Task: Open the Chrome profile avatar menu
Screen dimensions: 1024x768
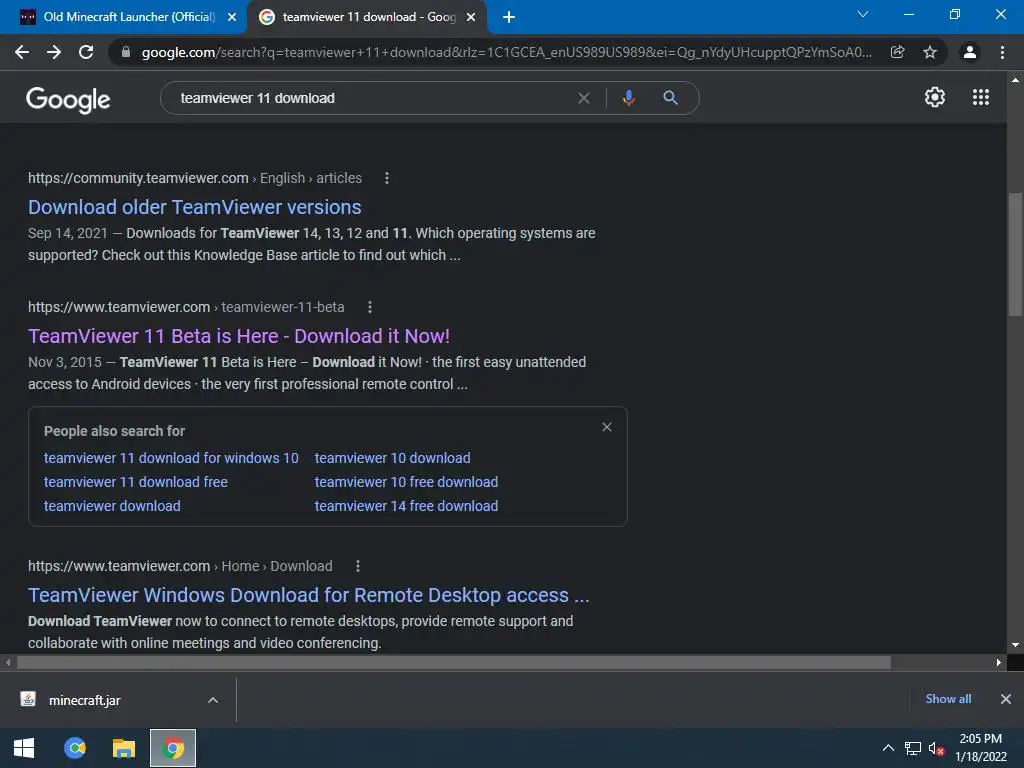Action: pos(970,52)
